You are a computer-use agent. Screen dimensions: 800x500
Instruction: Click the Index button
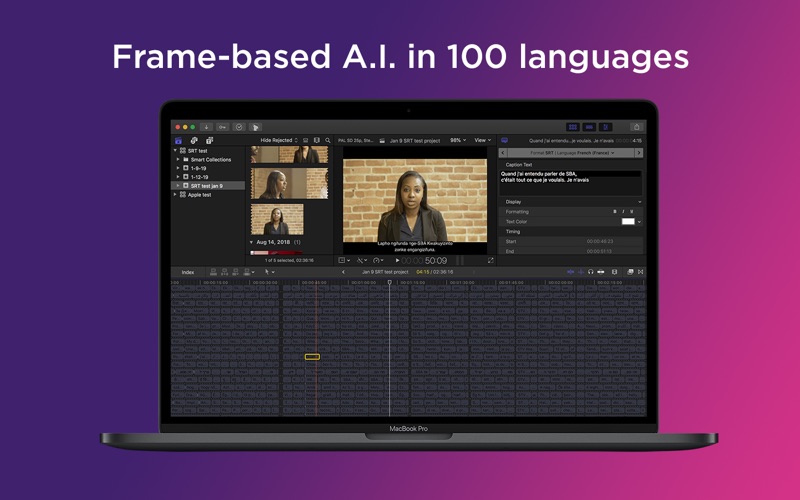coord(187,272)
